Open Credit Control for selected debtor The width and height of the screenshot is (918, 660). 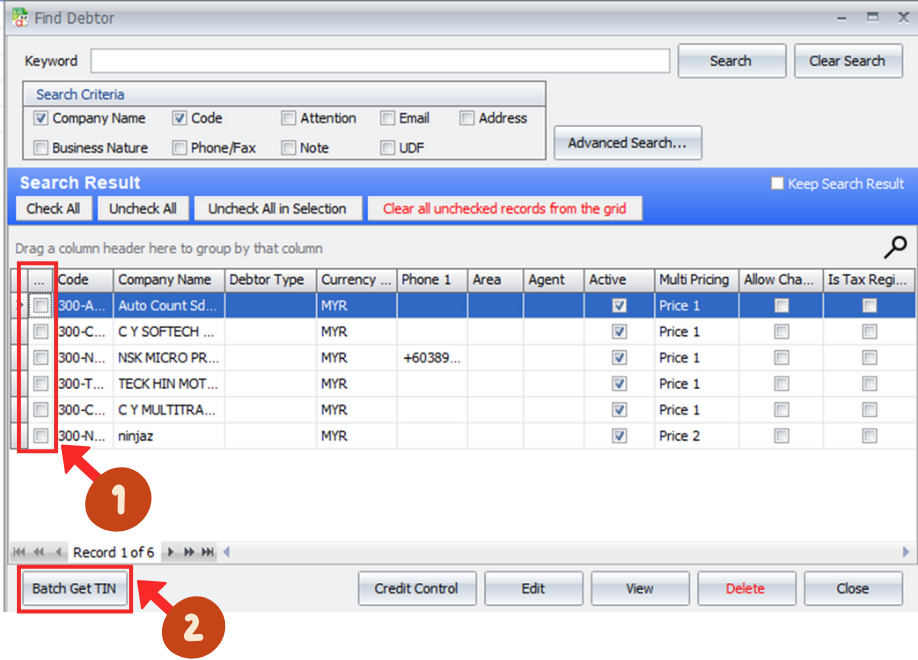(x=416, y=589)
